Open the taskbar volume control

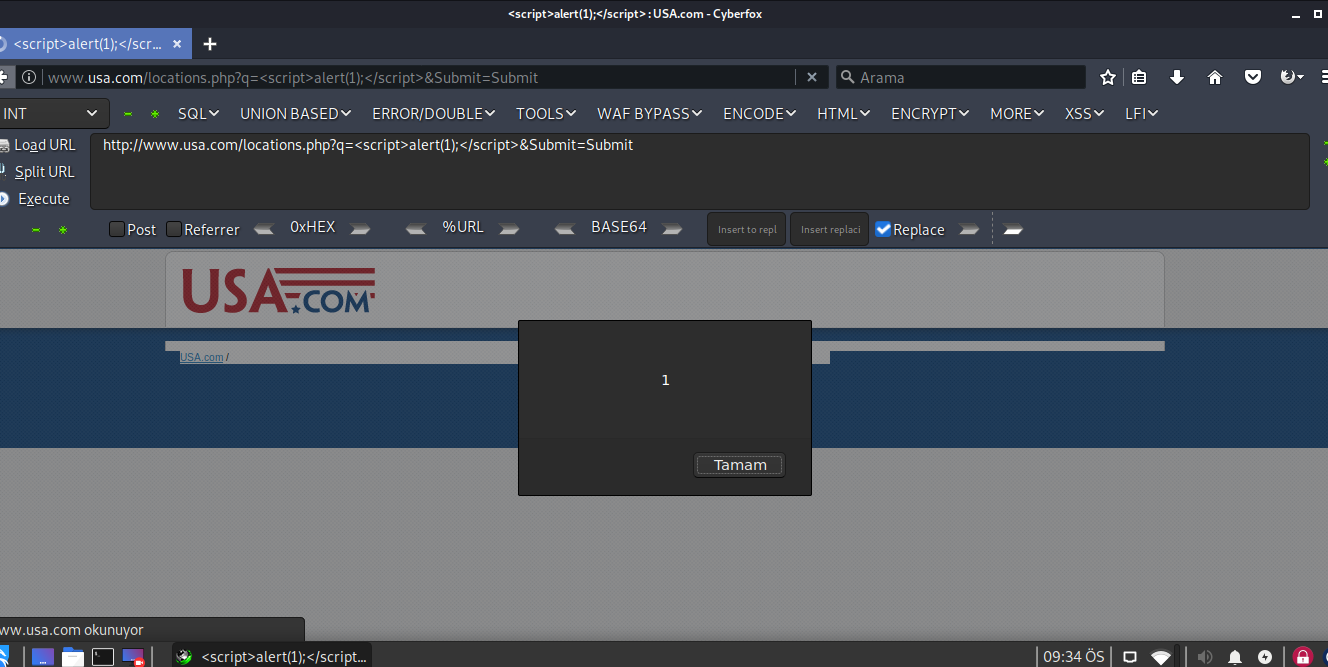click(1205, 657)
